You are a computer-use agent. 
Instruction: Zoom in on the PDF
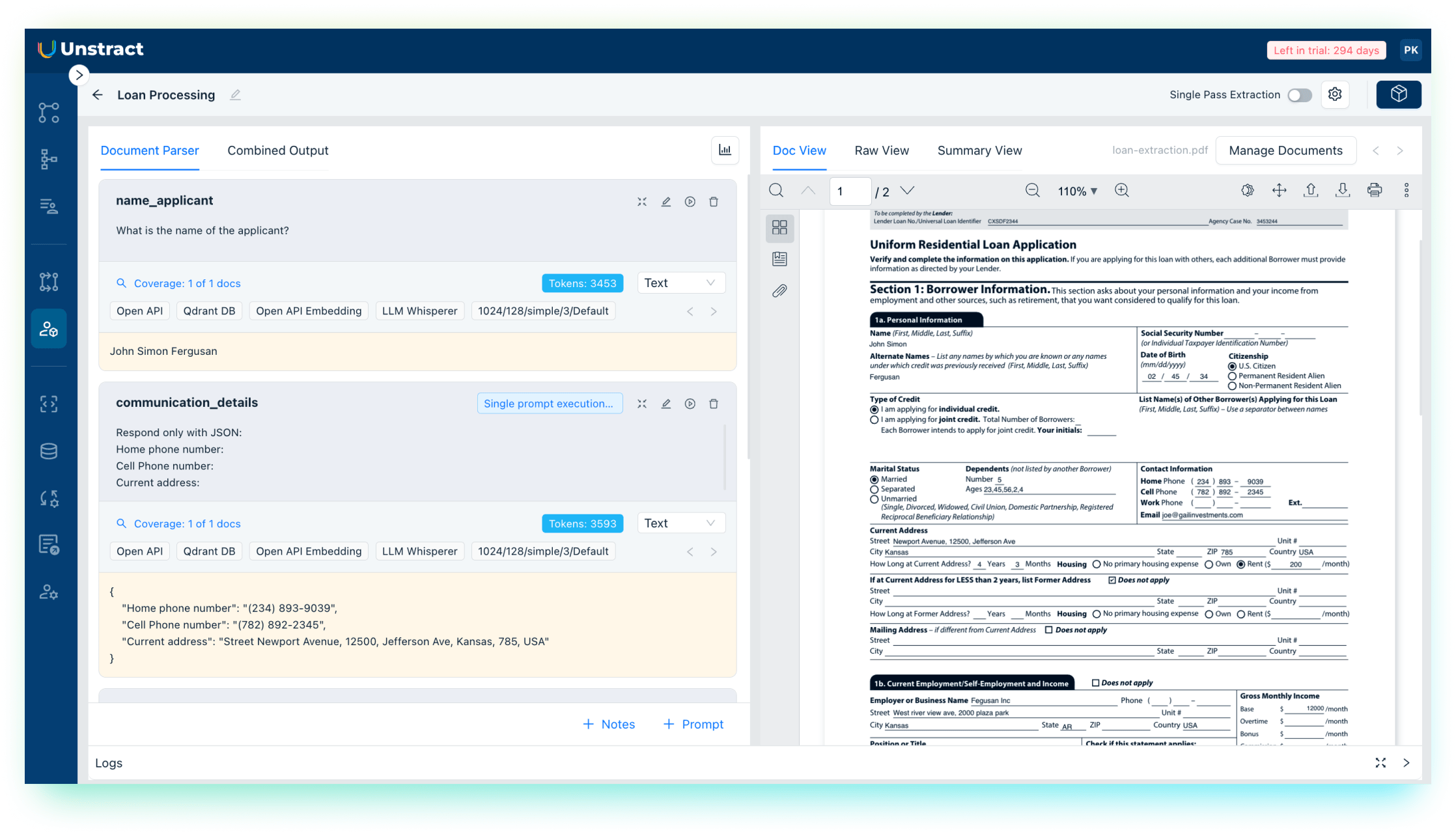1121,190
